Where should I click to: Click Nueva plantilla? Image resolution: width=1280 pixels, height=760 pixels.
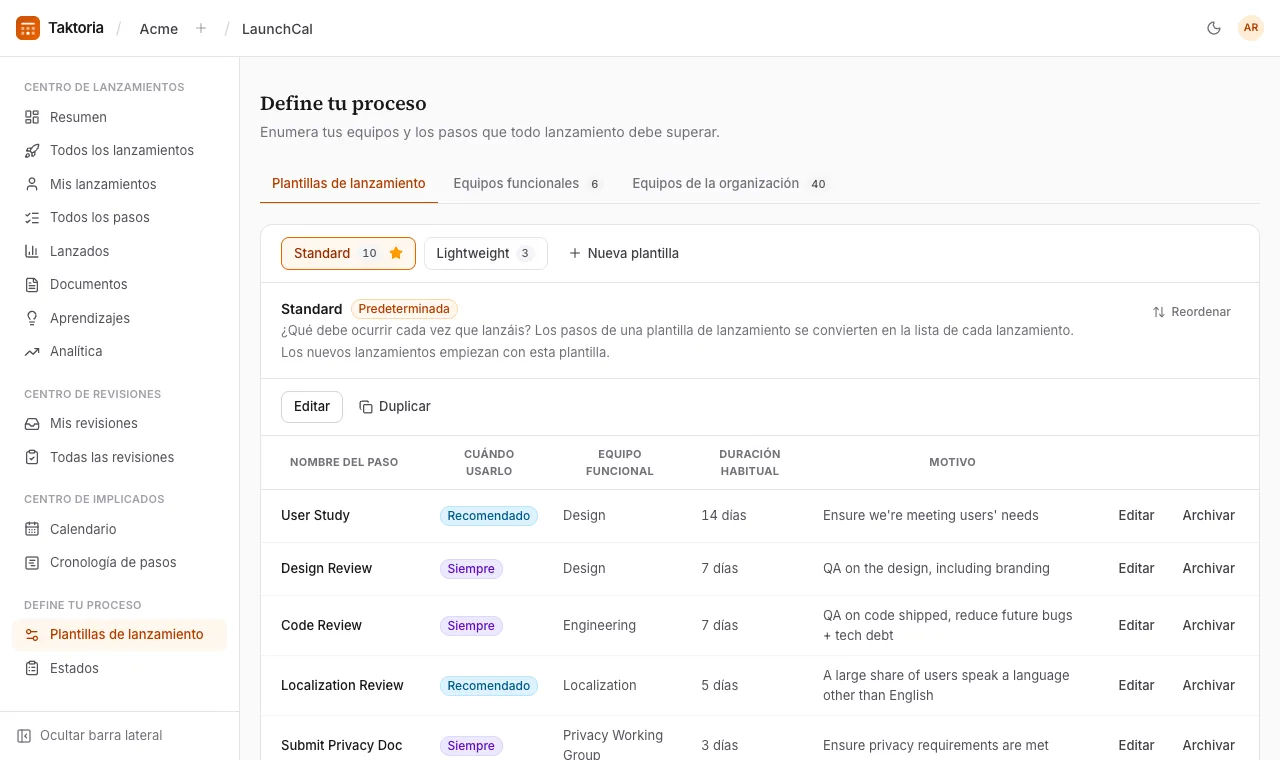tap(624, 253)
